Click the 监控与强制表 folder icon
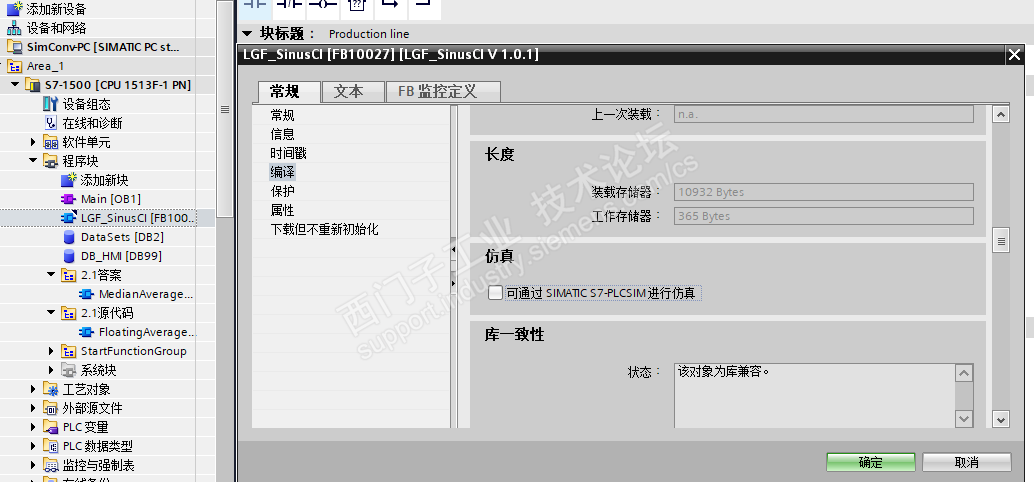This screenshot has height=482, width=1034. [x=50, y=466]
